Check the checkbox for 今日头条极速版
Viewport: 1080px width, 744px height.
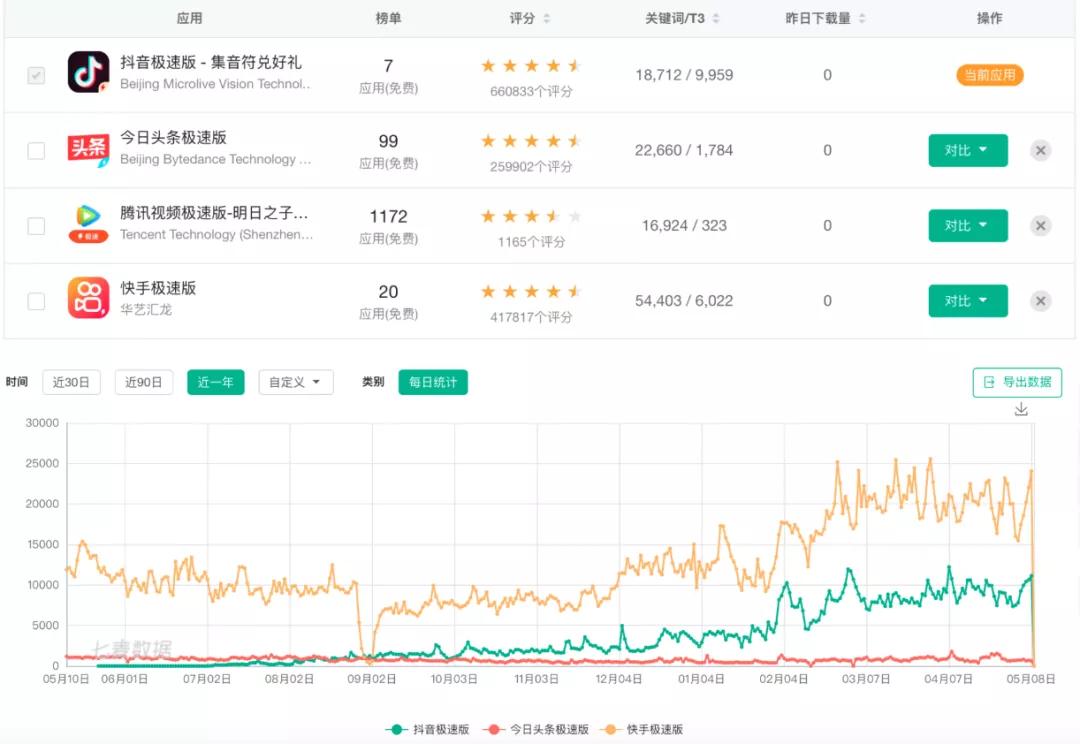pos(36,150)
